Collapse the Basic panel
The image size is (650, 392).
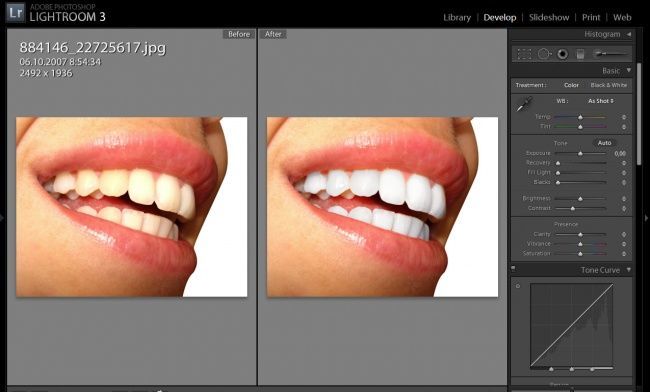coord(629,70)
